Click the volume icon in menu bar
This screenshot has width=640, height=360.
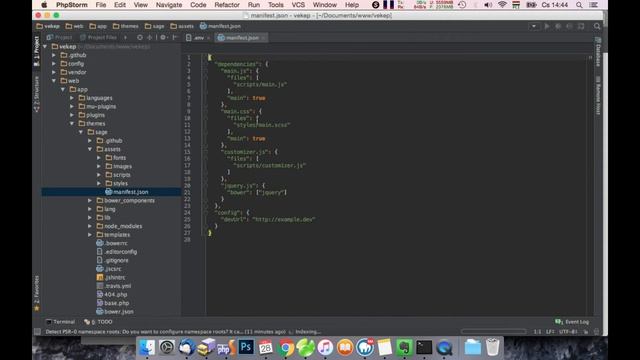coord(488,5)
